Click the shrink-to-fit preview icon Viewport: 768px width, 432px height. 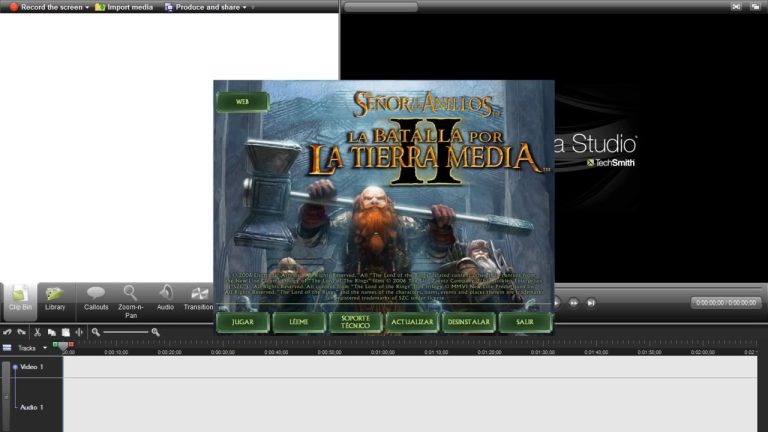coord(736,6)
